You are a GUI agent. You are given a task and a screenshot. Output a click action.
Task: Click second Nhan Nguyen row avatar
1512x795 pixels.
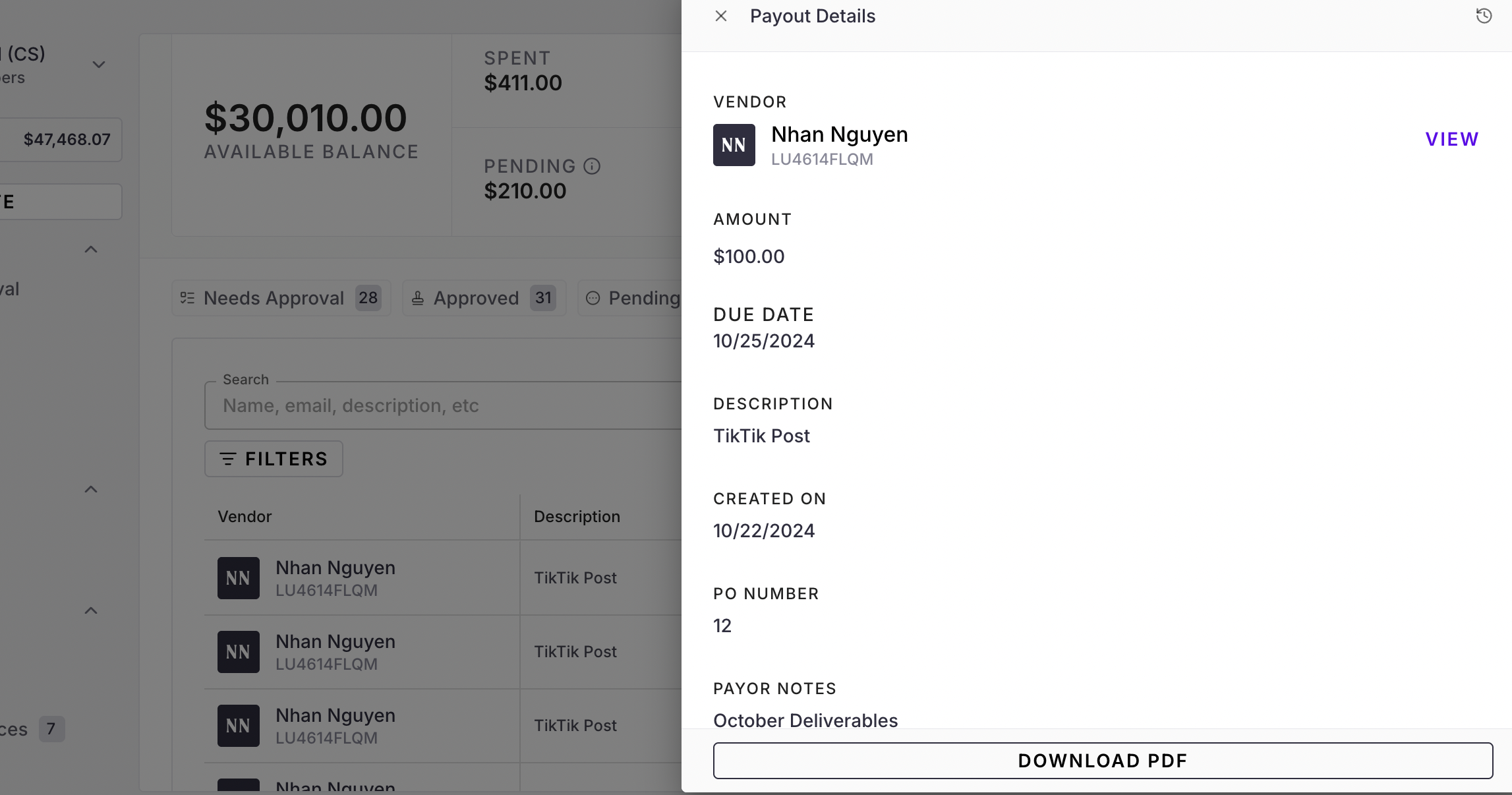pyautogui.click(x=239, y=652)
